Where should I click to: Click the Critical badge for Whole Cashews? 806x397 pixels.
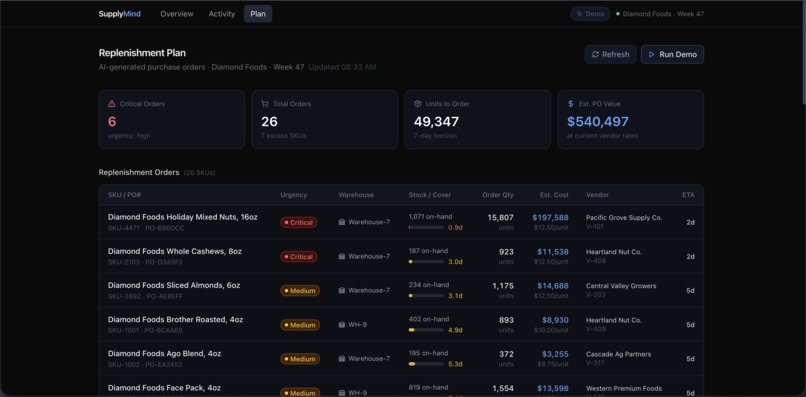[299, 257]
